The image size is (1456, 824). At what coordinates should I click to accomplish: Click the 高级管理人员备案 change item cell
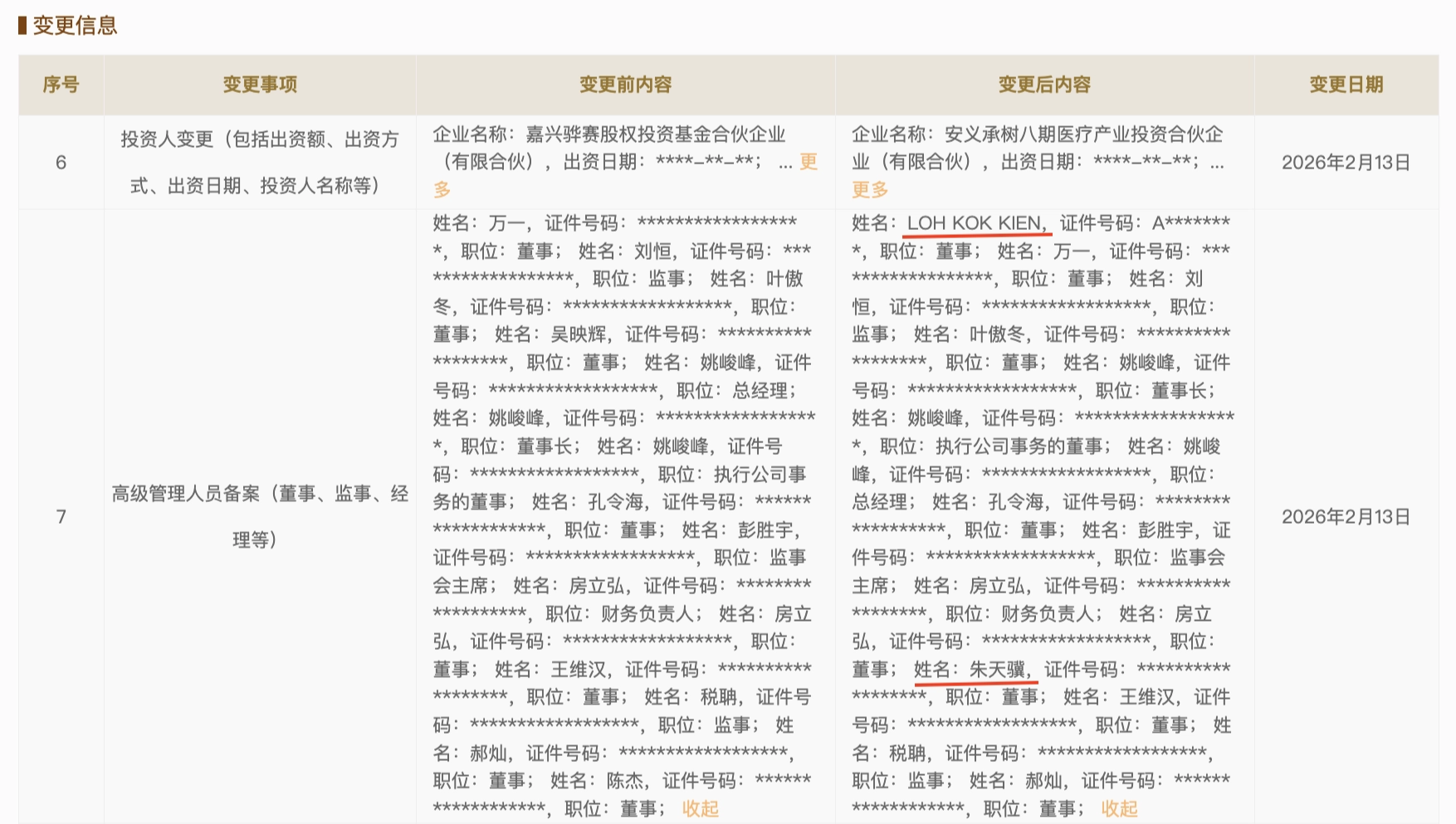tap(259, 516)
